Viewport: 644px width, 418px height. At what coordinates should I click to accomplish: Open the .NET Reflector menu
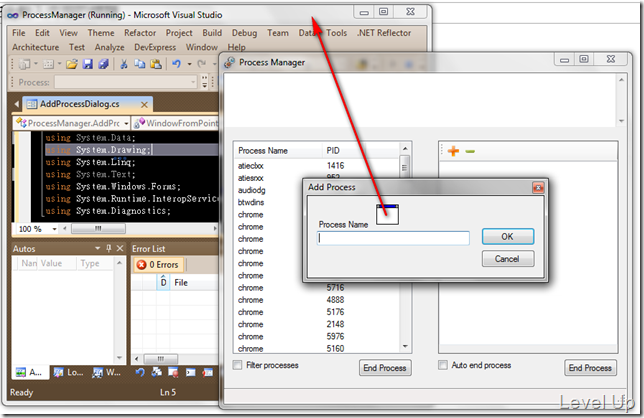point(384,33)
